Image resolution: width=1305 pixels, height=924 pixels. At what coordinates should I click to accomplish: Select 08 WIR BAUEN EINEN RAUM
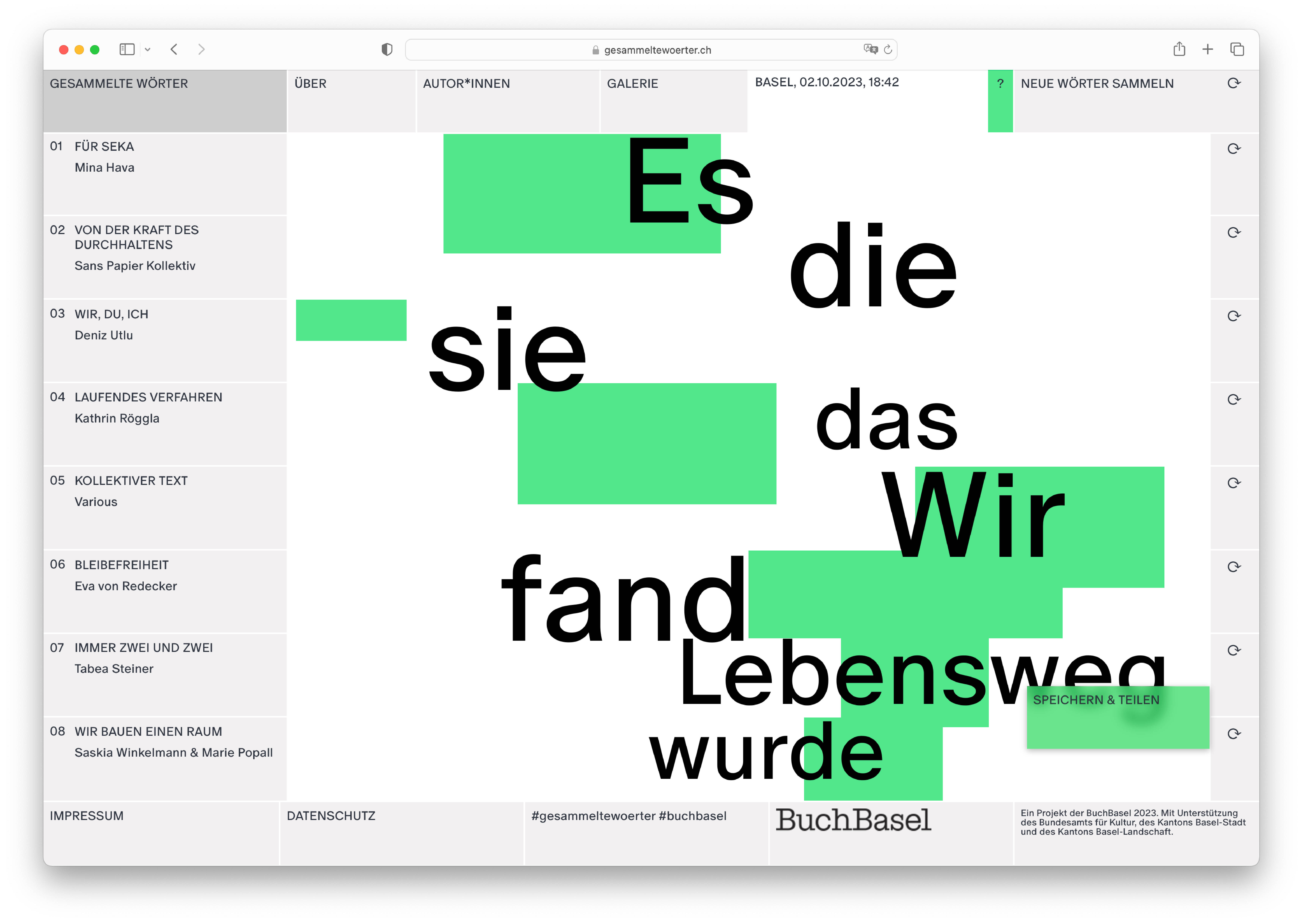click(x=165, y=759)
